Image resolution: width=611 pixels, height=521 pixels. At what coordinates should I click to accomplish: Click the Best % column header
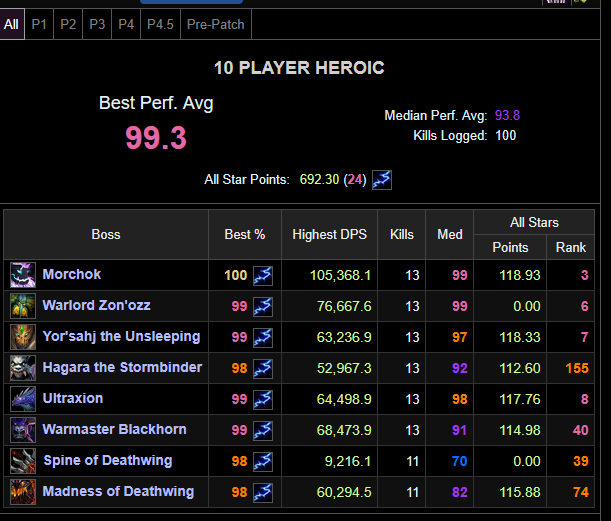(245, 235)
